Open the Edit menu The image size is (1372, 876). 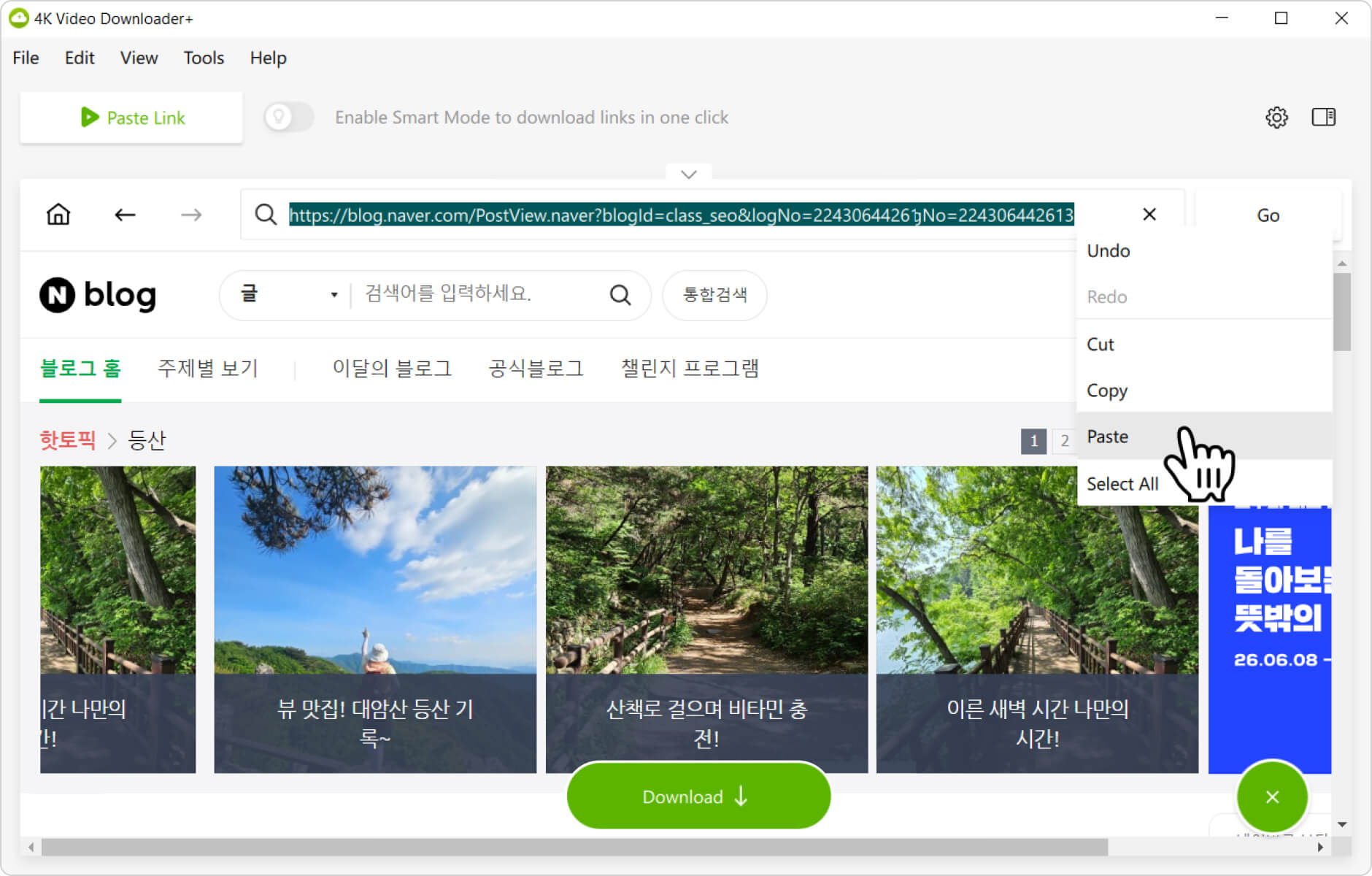click(x=80, y=58)
